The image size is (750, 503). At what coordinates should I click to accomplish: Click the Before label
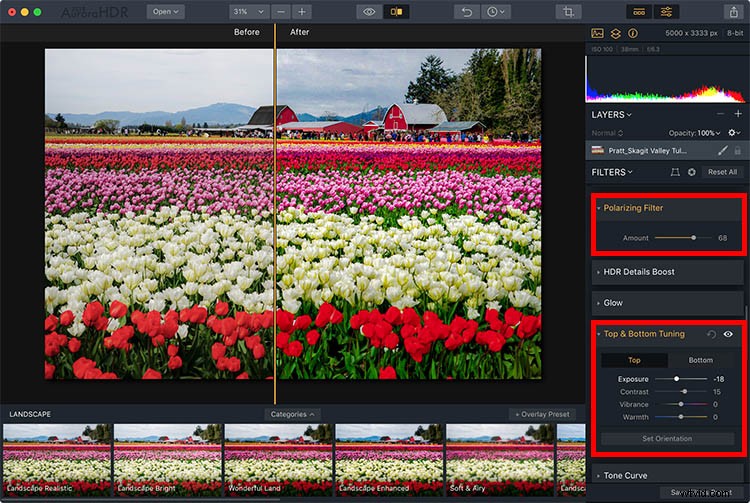coord(247,32)
